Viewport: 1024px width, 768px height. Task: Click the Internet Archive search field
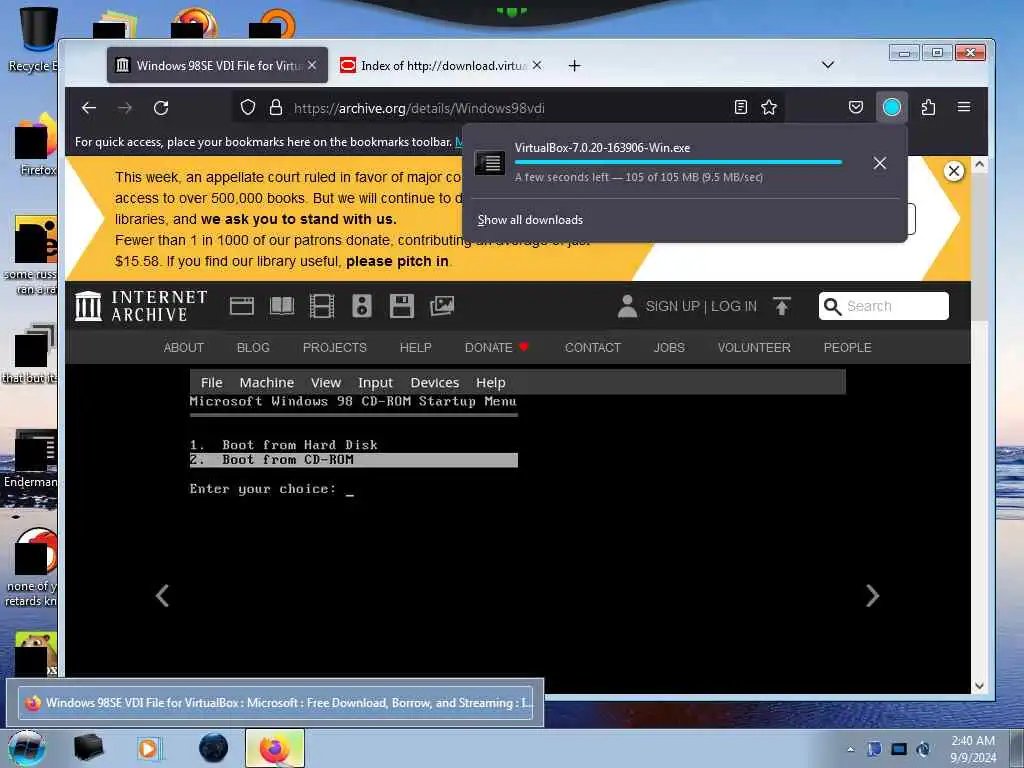(x=884, y=306)
